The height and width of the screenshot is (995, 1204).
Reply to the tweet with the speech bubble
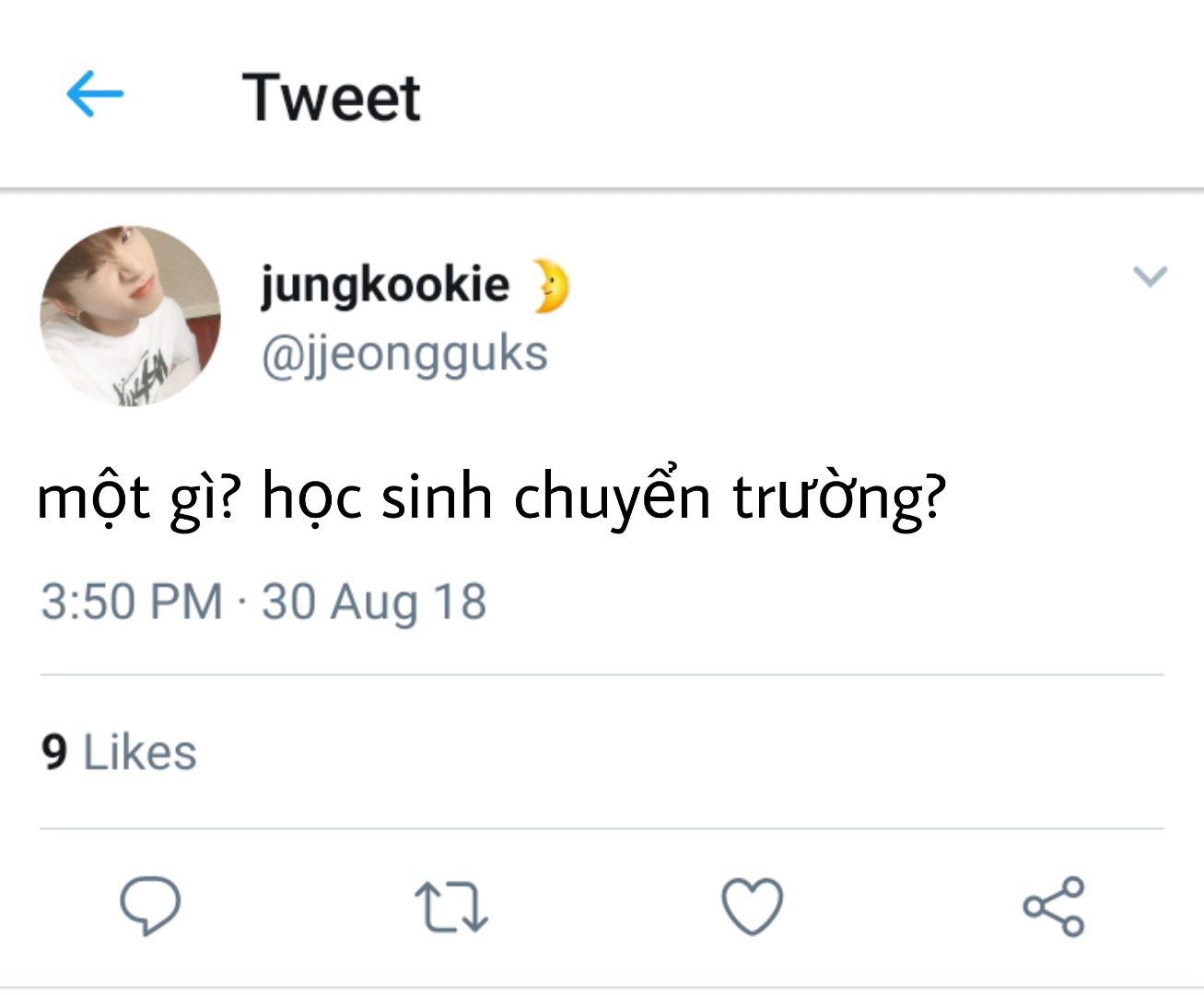[150, 905]
